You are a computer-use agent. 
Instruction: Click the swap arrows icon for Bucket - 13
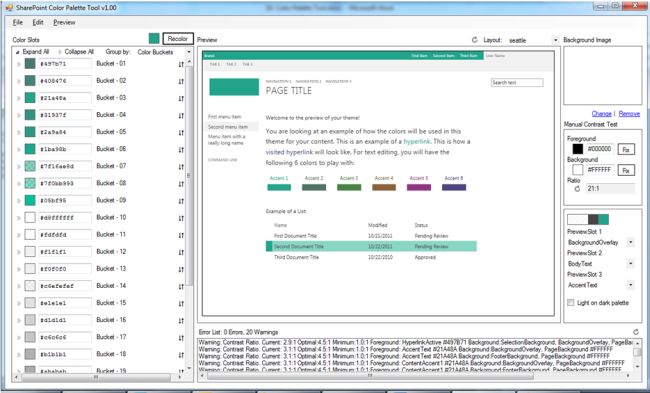click(x=181, y=269)
